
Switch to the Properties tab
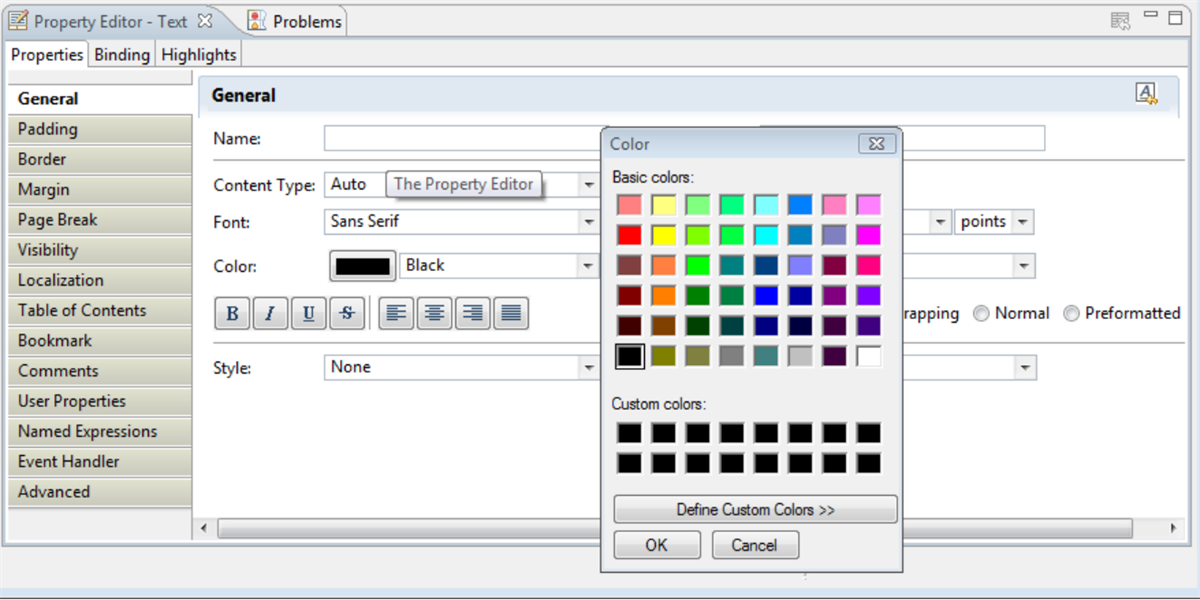[x=47, y=55]
